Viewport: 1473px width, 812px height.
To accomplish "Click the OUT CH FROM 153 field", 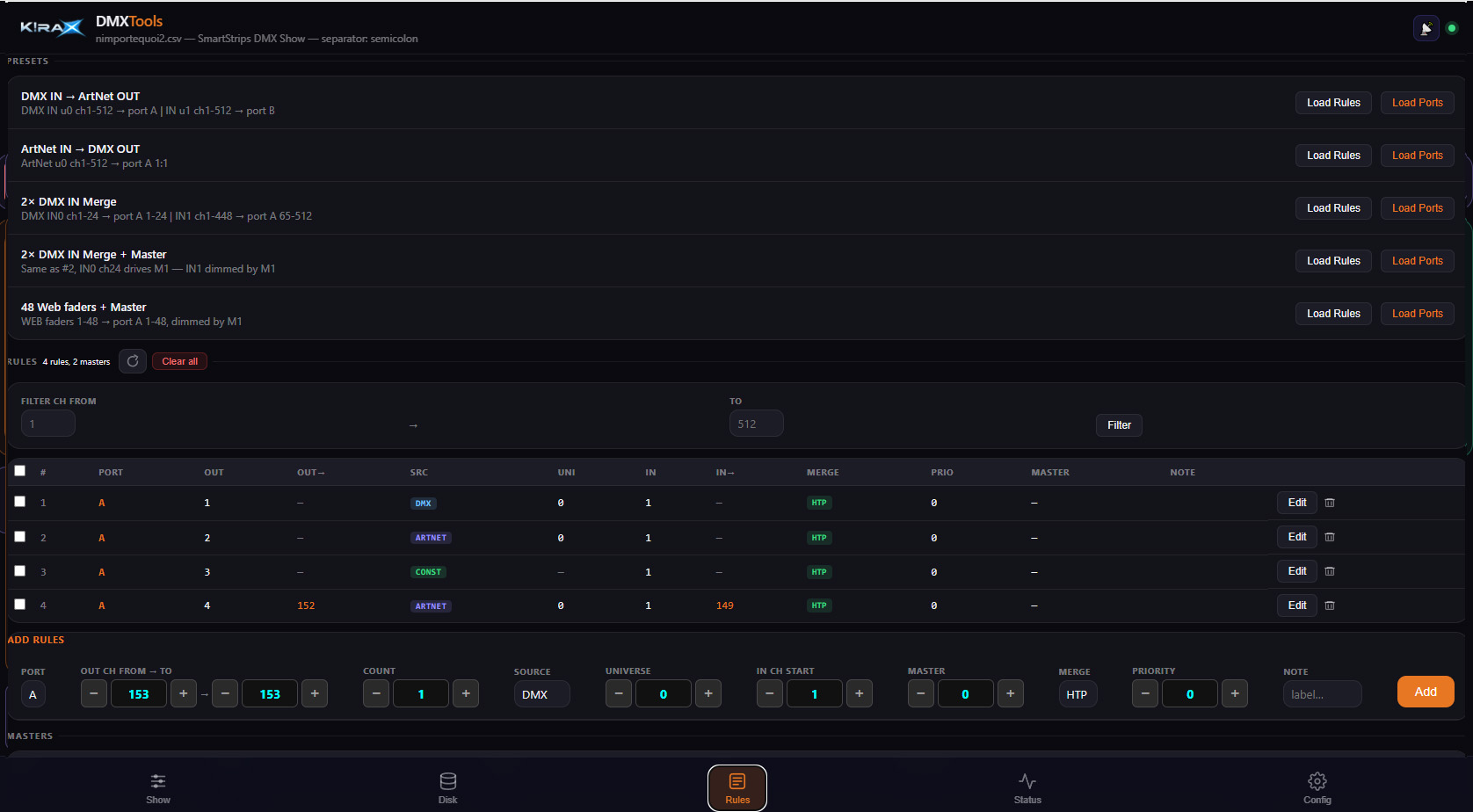I will tap(139, 693).
